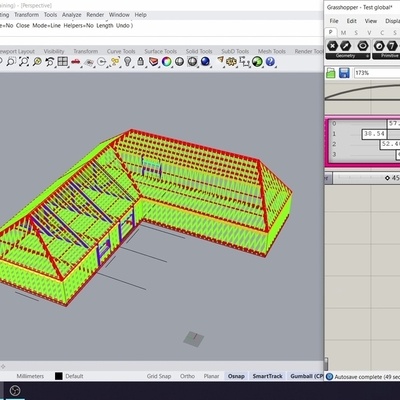Toggle Grid Snap in the status bar
This screenshot has width=400, height=400.
(159, 376)
